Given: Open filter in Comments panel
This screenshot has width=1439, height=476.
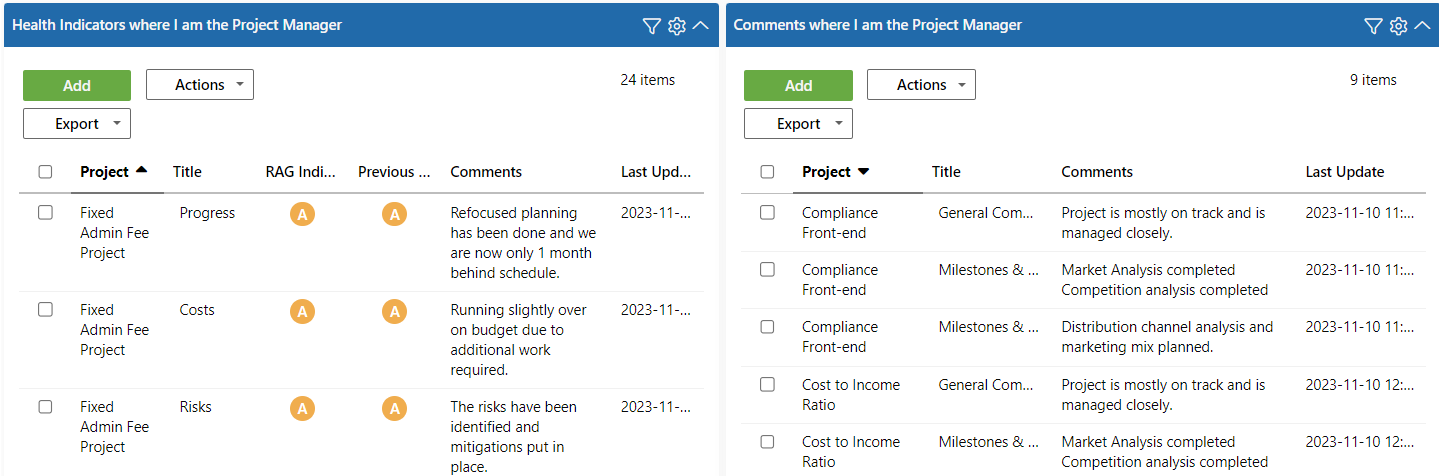Looking at the screenshot, I should (1373, 26).
